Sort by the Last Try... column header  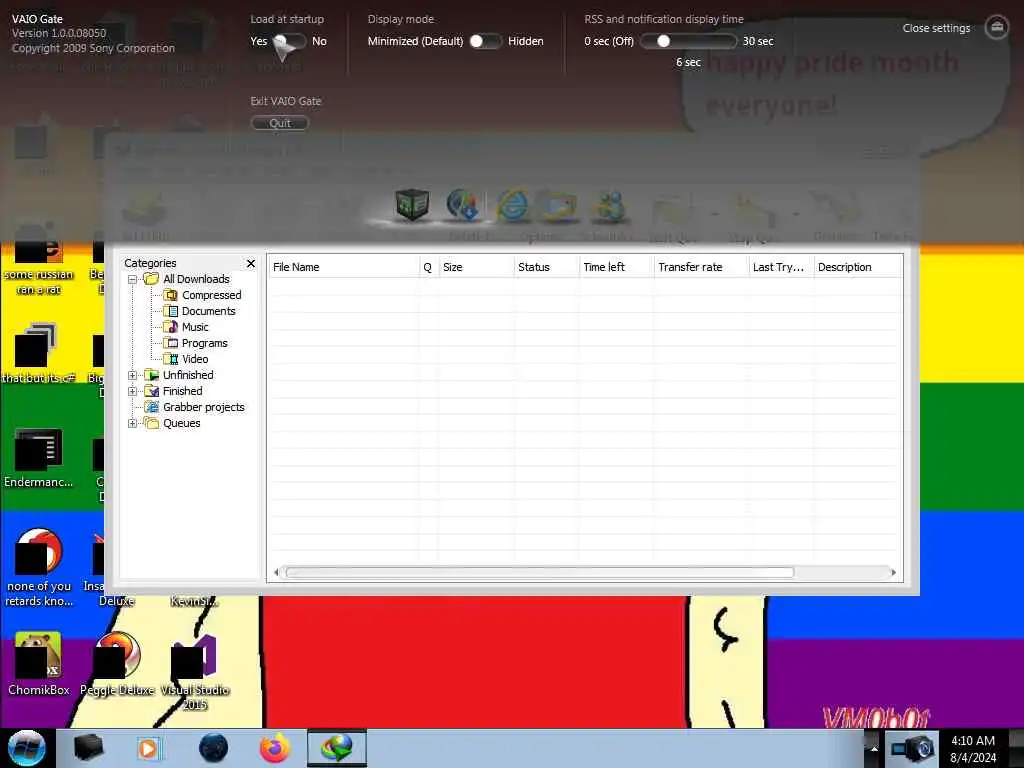(x=781, y=267)
